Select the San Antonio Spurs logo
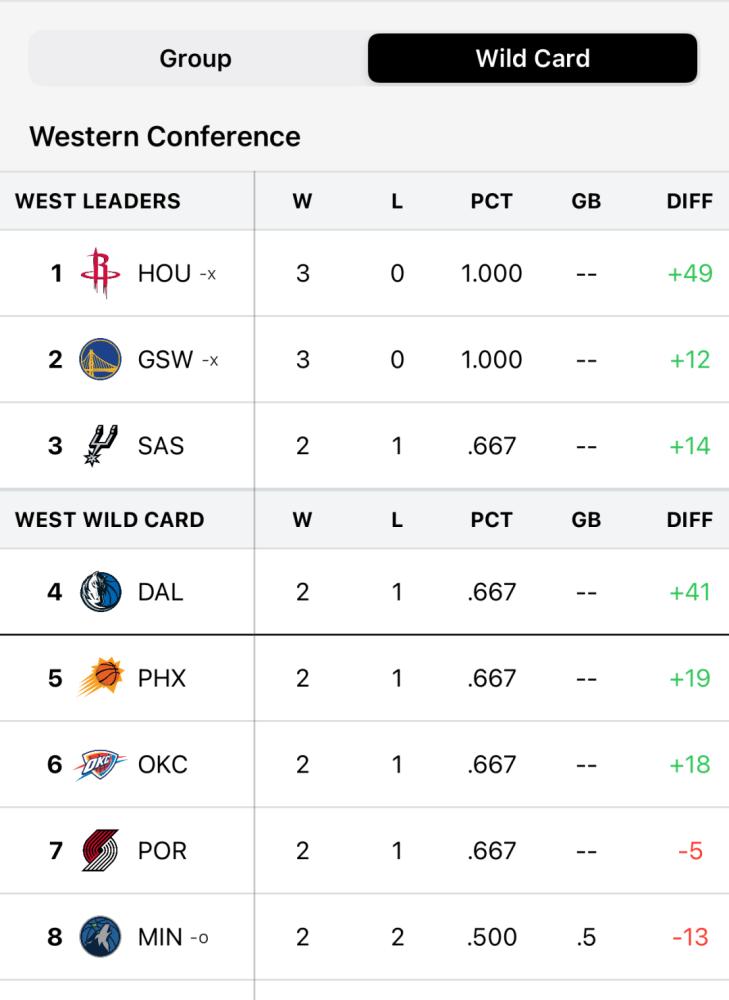The height and width of the screenshot is (1000, 729). 101,445
